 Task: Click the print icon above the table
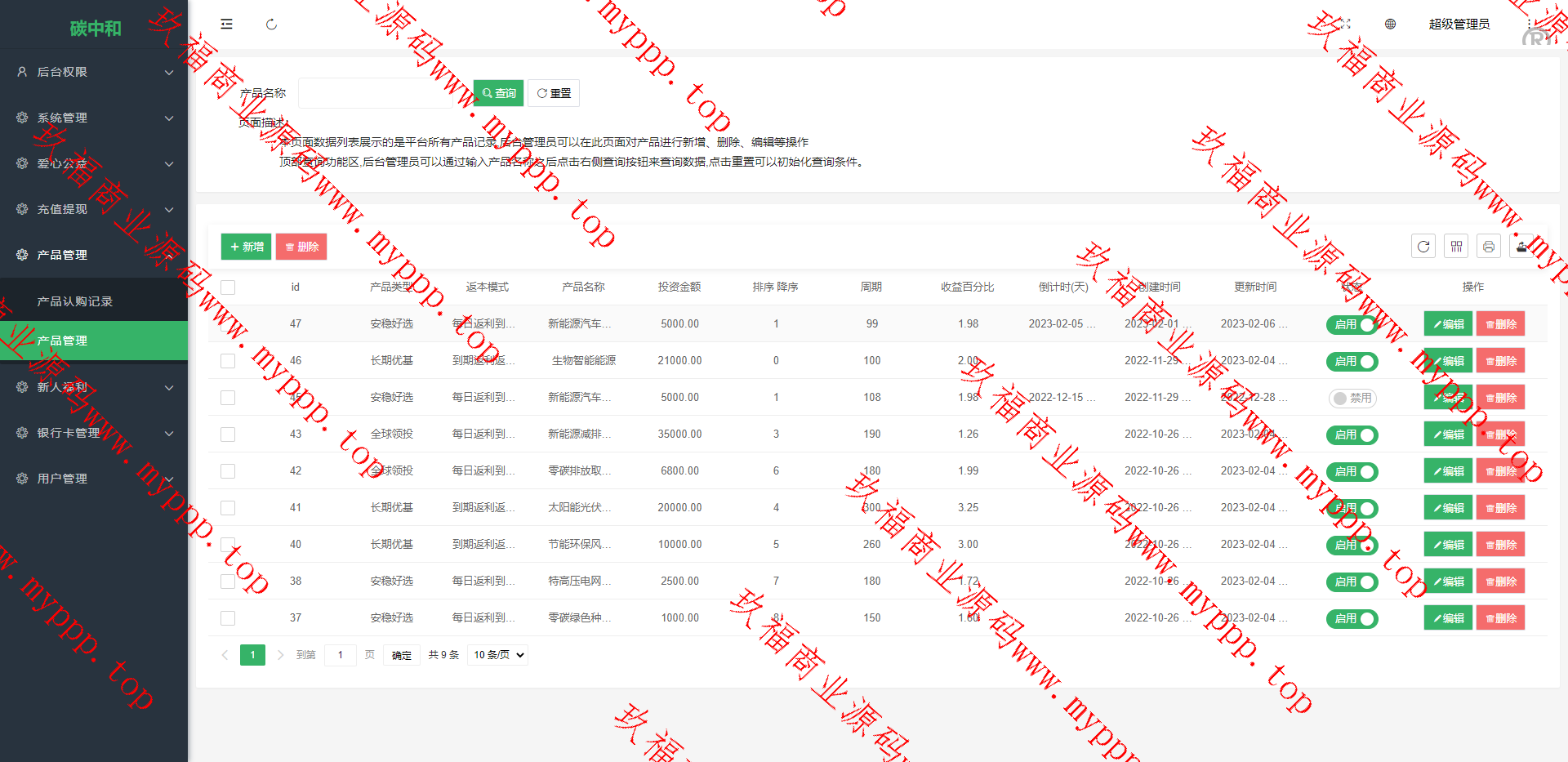coord(1489,247)
